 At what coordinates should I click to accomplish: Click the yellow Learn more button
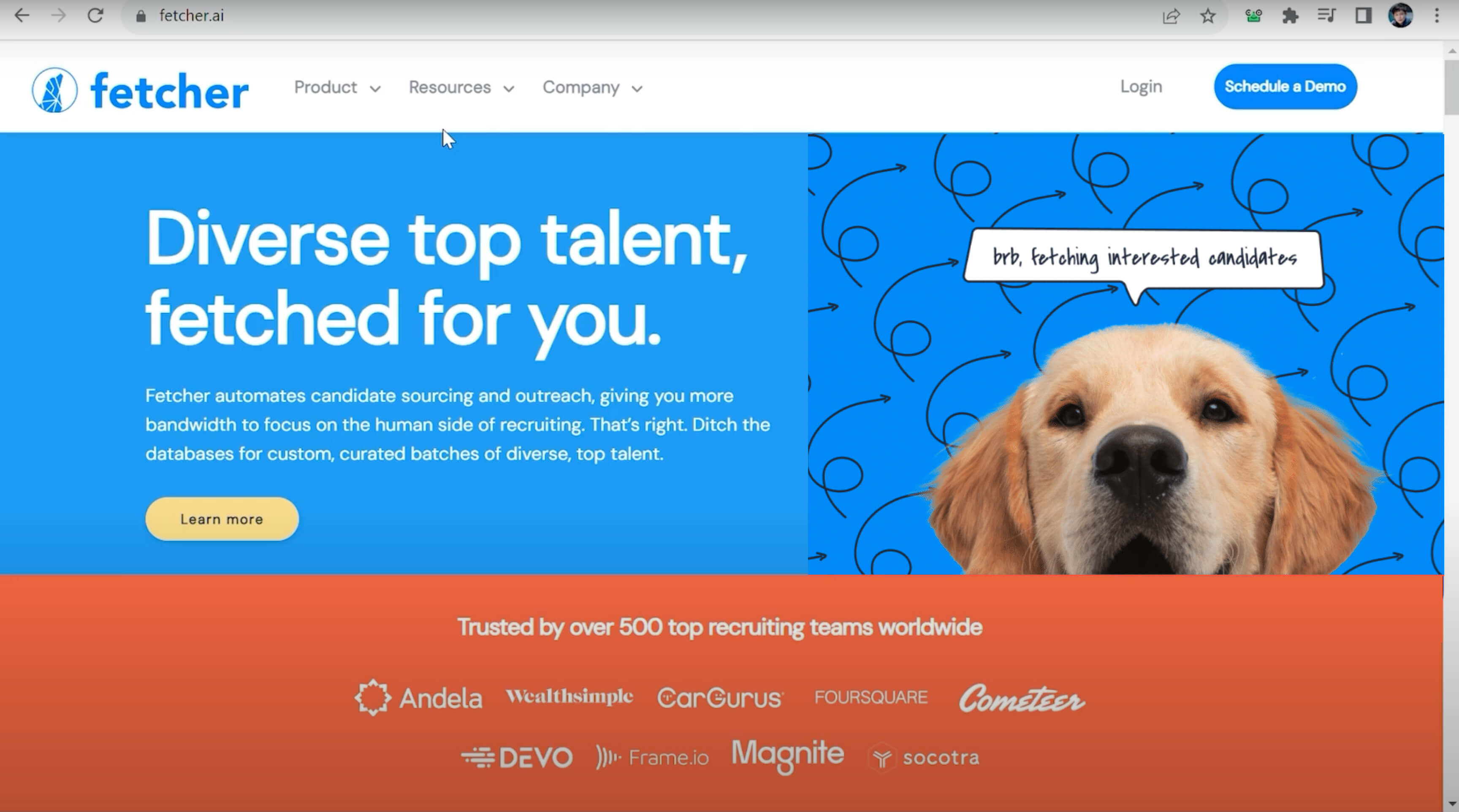222,519
